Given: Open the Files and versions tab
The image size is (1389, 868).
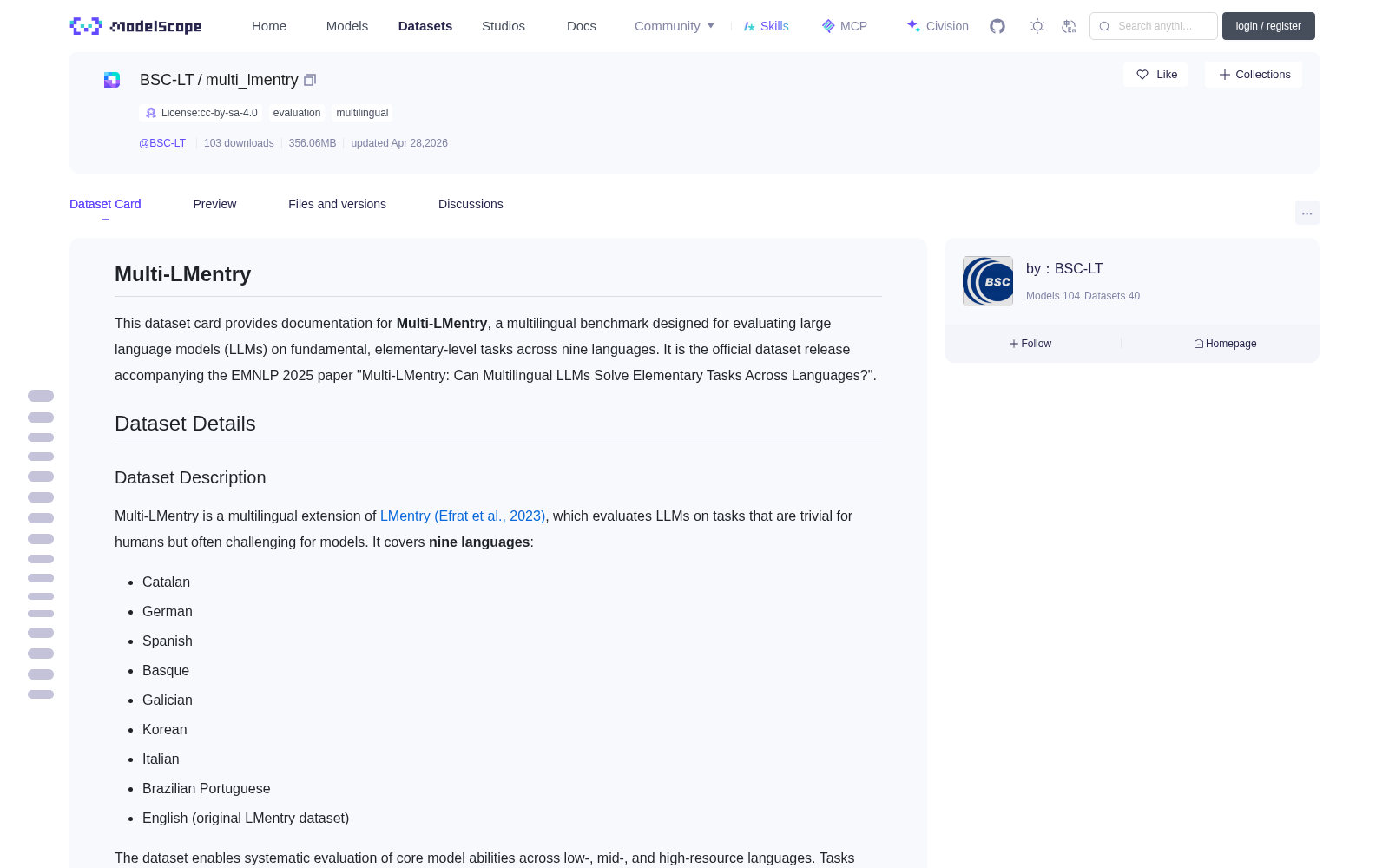Looking at the screenshot, I should click(x=337, y=204).
